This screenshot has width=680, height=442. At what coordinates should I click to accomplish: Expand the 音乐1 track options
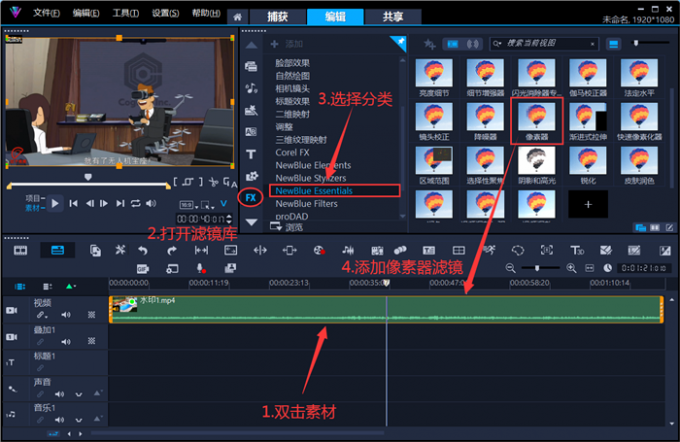[x=78, y=420]
